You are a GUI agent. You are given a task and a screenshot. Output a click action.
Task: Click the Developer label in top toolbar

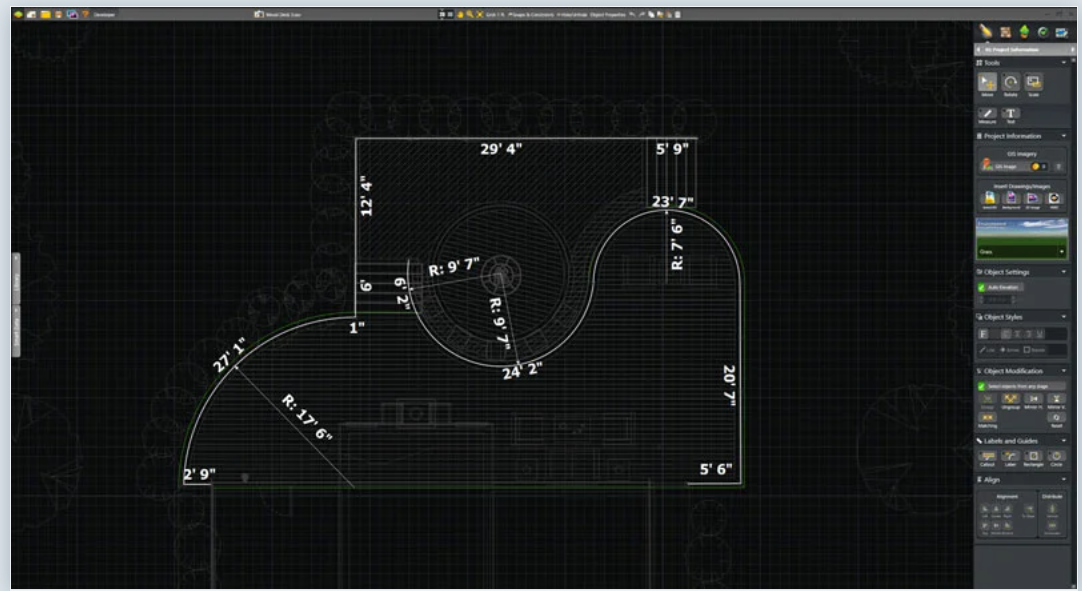(104, 14)
